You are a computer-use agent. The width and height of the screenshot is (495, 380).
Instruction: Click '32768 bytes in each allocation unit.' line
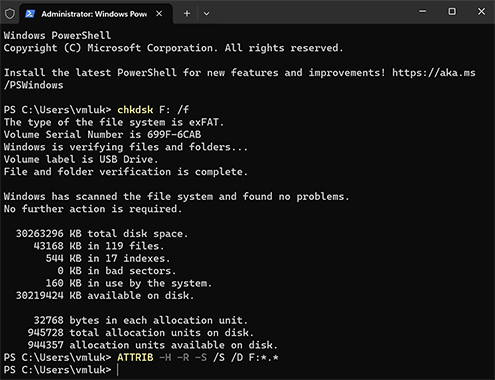pos(141,320)
